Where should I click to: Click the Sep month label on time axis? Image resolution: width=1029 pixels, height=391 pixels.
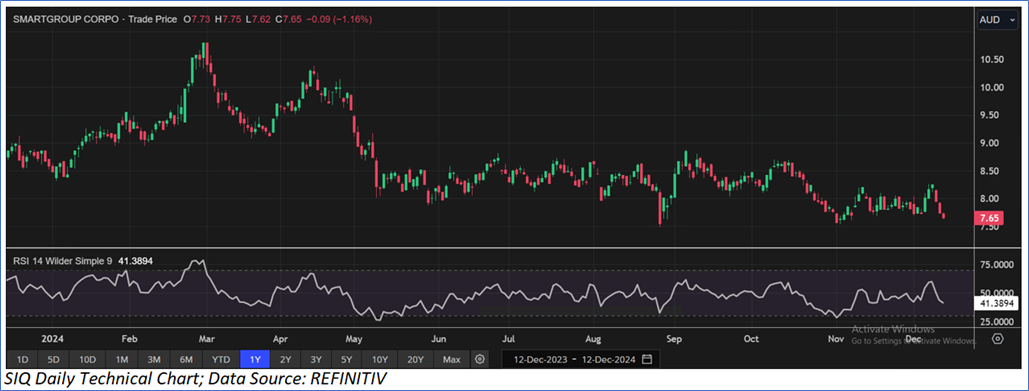pyautogui.click(x=675, y=340)
